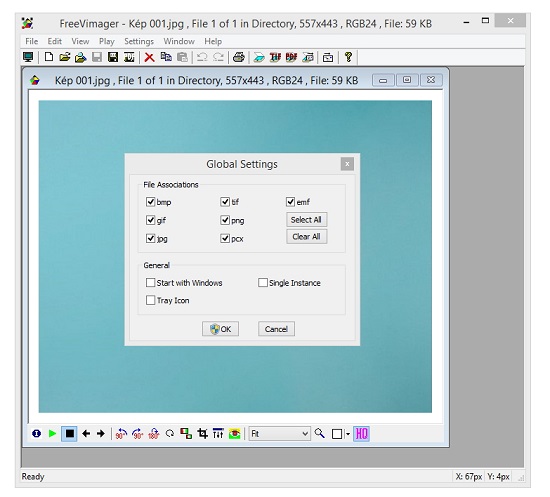Open the Settings menu
Viewport: 550px width, 497px height.
pyautogui.click(x=139, y=41)
